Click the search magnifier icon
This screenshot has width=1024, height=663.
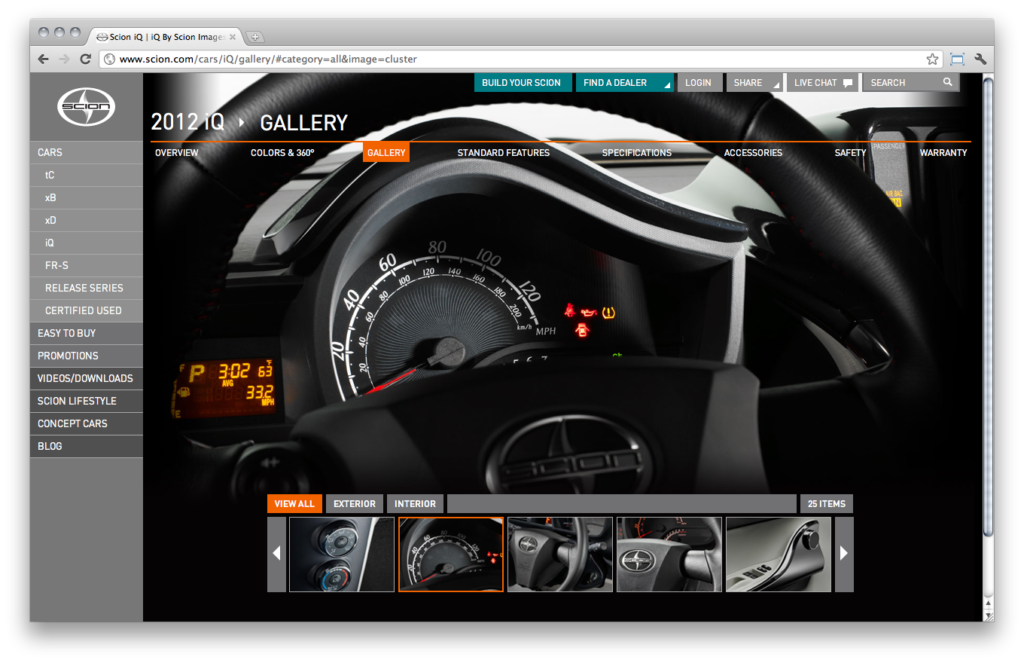click(x=948, y=82)
